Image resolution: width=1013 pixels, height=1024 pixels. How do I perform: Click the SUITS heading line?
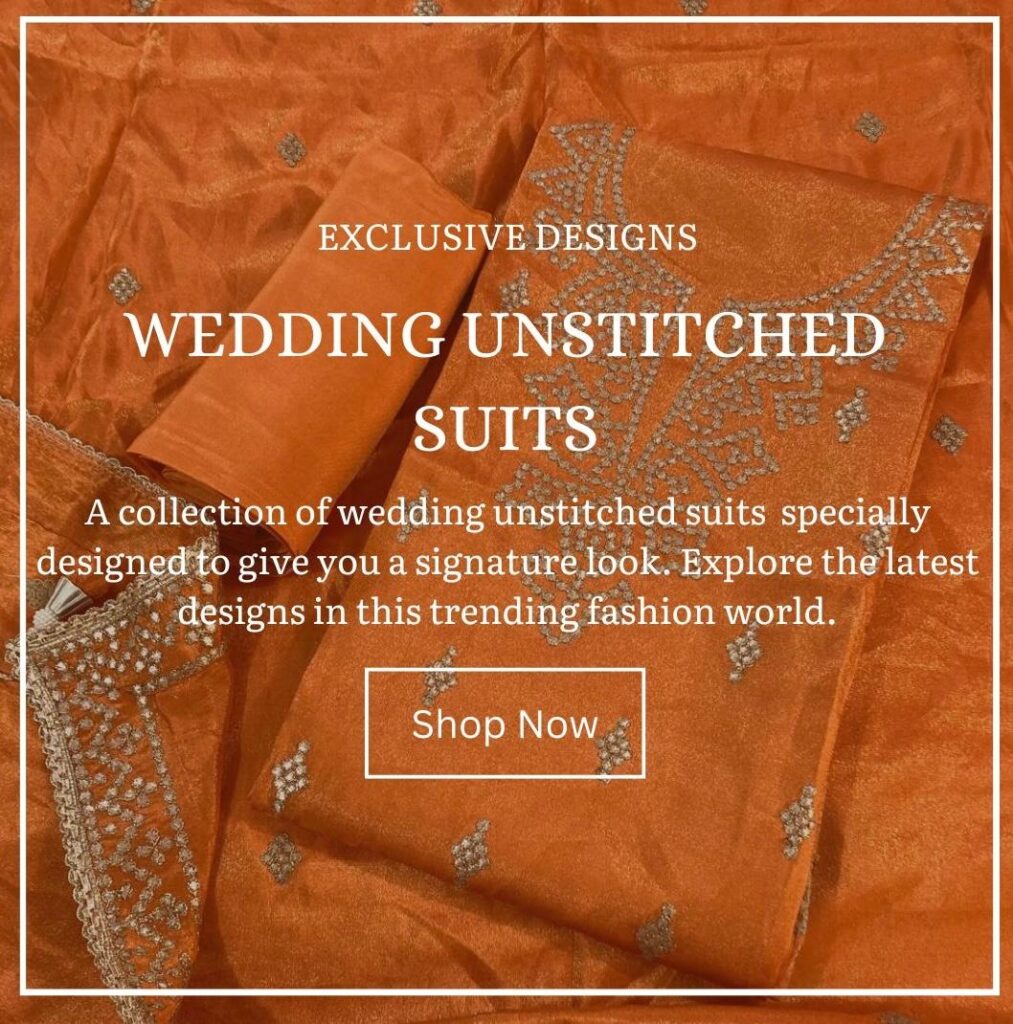506,427
